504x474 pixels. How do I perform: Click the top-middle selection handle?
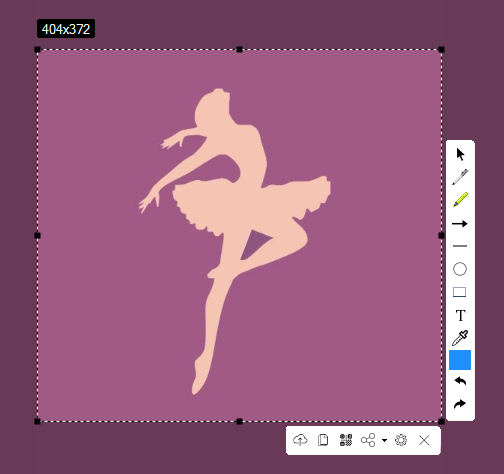pyautogui.click(x=239, y=50)
